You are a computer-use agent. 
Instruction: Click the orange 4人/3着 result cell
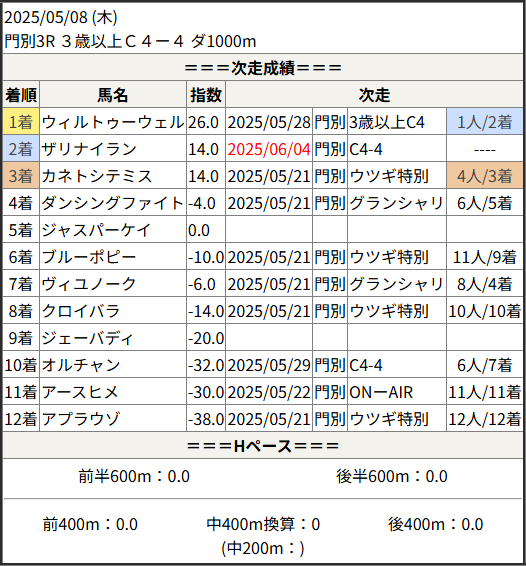coord(484,176)
